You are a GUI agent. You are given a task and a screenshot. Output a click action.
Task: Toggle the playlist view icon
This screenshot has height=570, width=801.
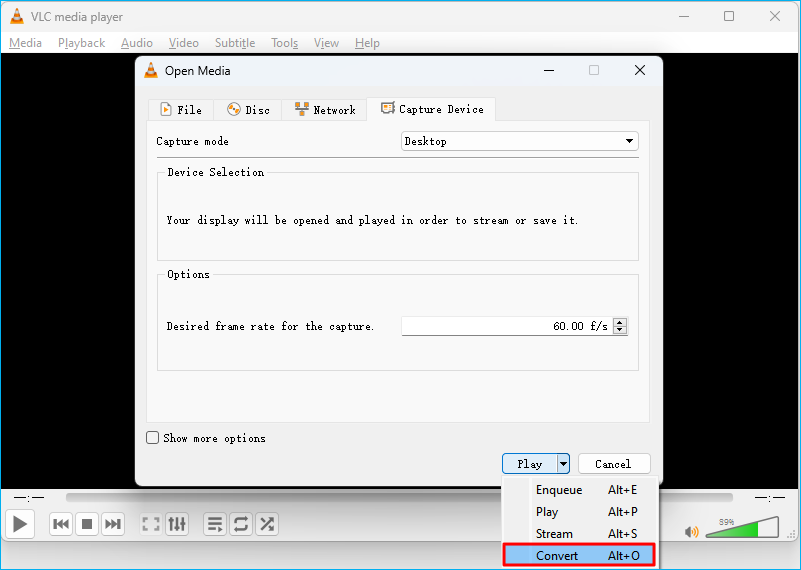pyautogui.click(x=215, y=524)
